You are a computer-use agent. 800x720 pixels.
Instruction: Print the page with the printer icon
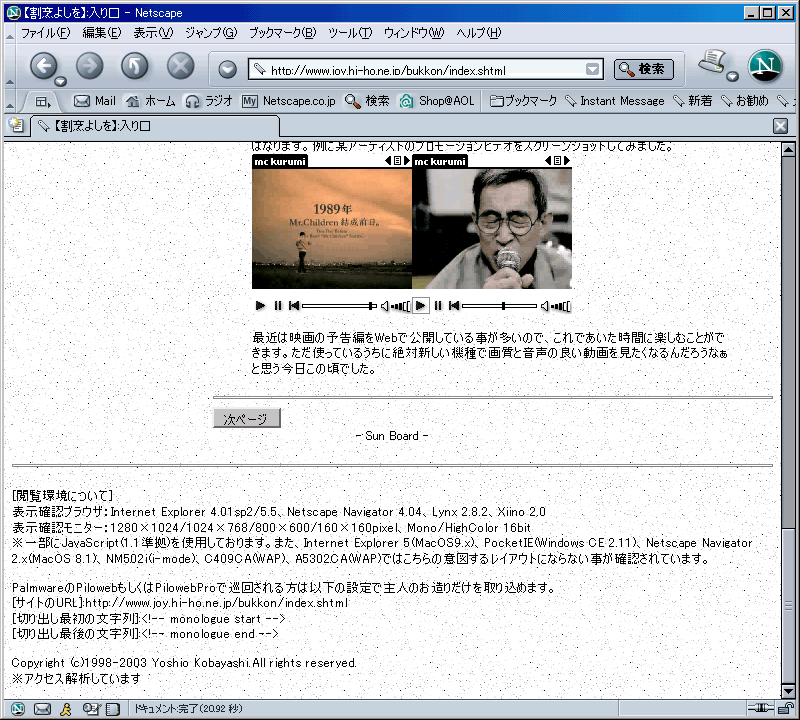point(712,62)
